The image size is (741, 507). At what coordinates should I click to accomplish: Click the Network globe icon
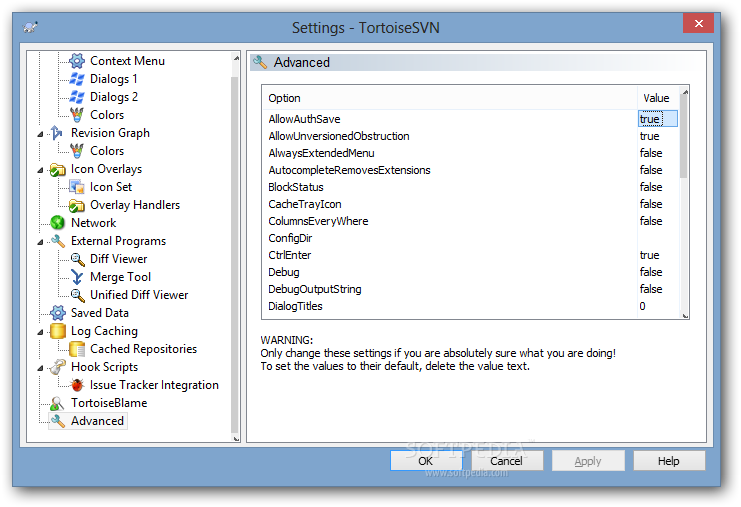tap(58, 223)
